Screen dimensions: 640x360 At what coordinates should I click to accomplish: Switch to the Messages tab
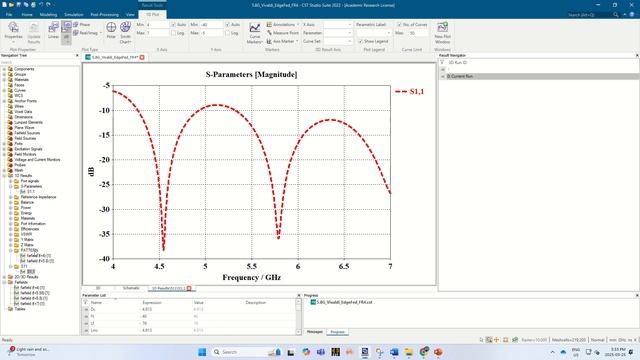point(315,332)
